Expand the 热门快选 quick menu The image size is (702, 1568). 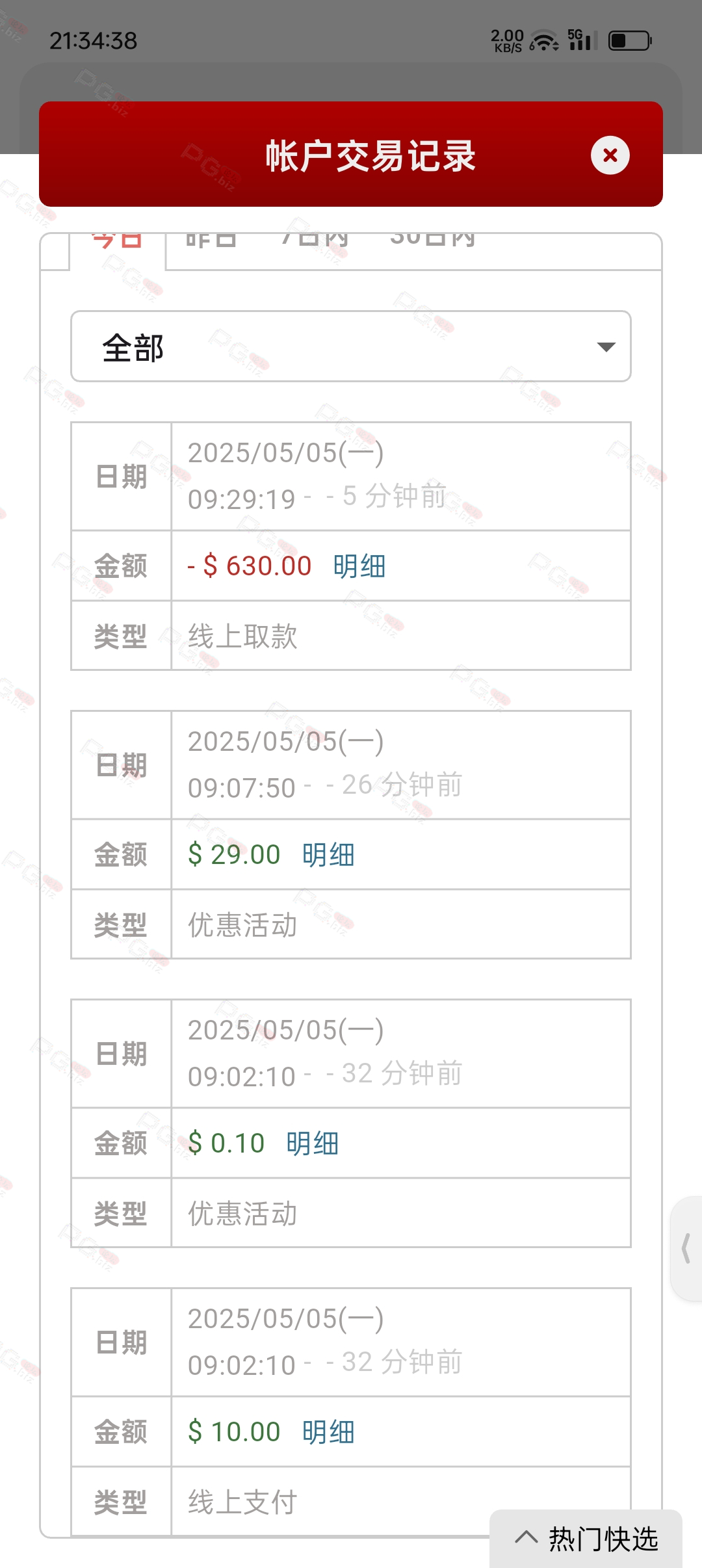[x=586, y=1539]
